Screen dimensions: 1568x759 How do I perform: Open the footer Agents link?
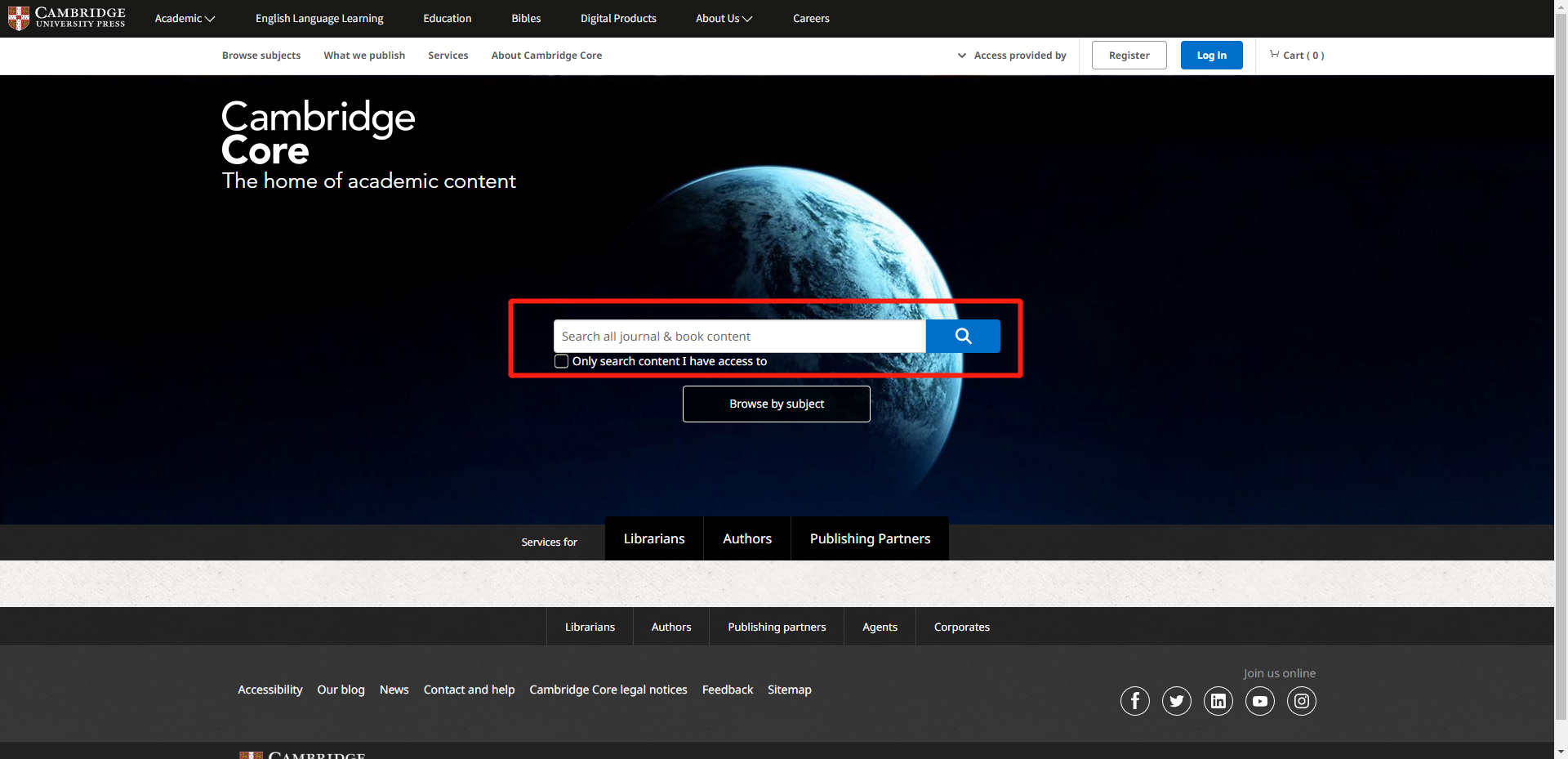pos(880,627)
